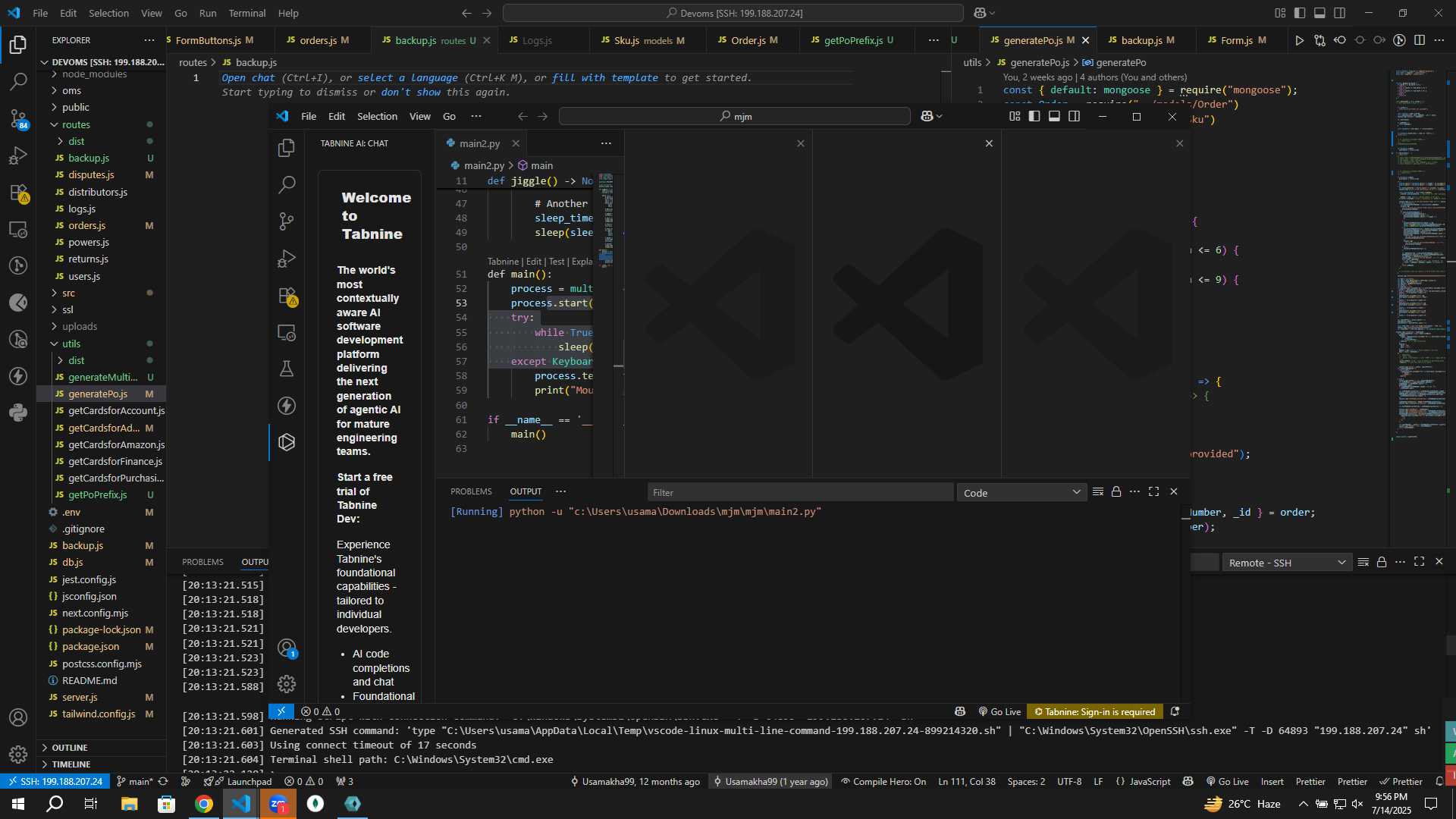Screen dimensions: 1456x819
Task: Open Selection menu in mjm window
Action: [377, 116]
